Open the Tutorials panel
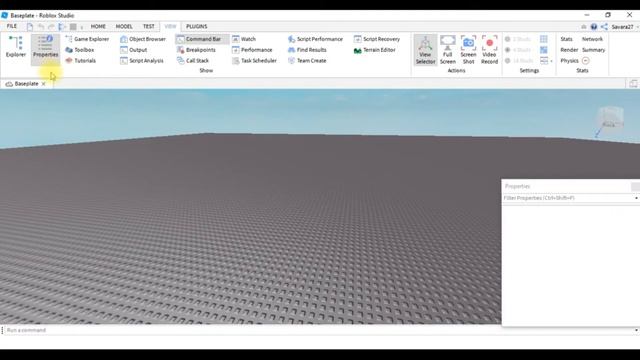 click(81, 60)
